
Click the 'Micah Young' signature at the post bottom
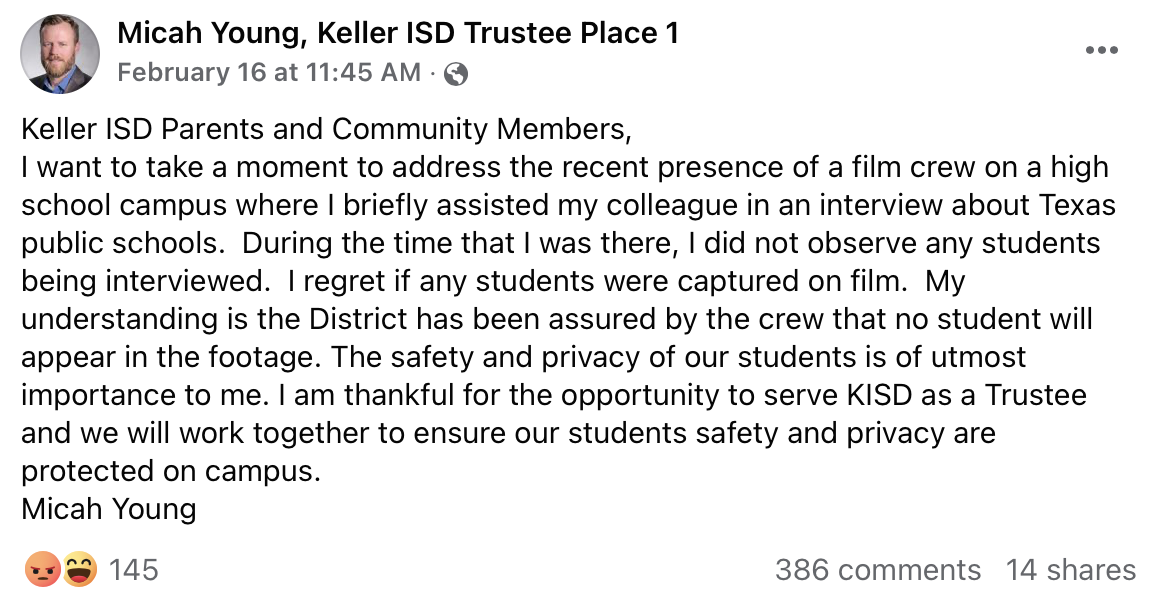(109, 509)
